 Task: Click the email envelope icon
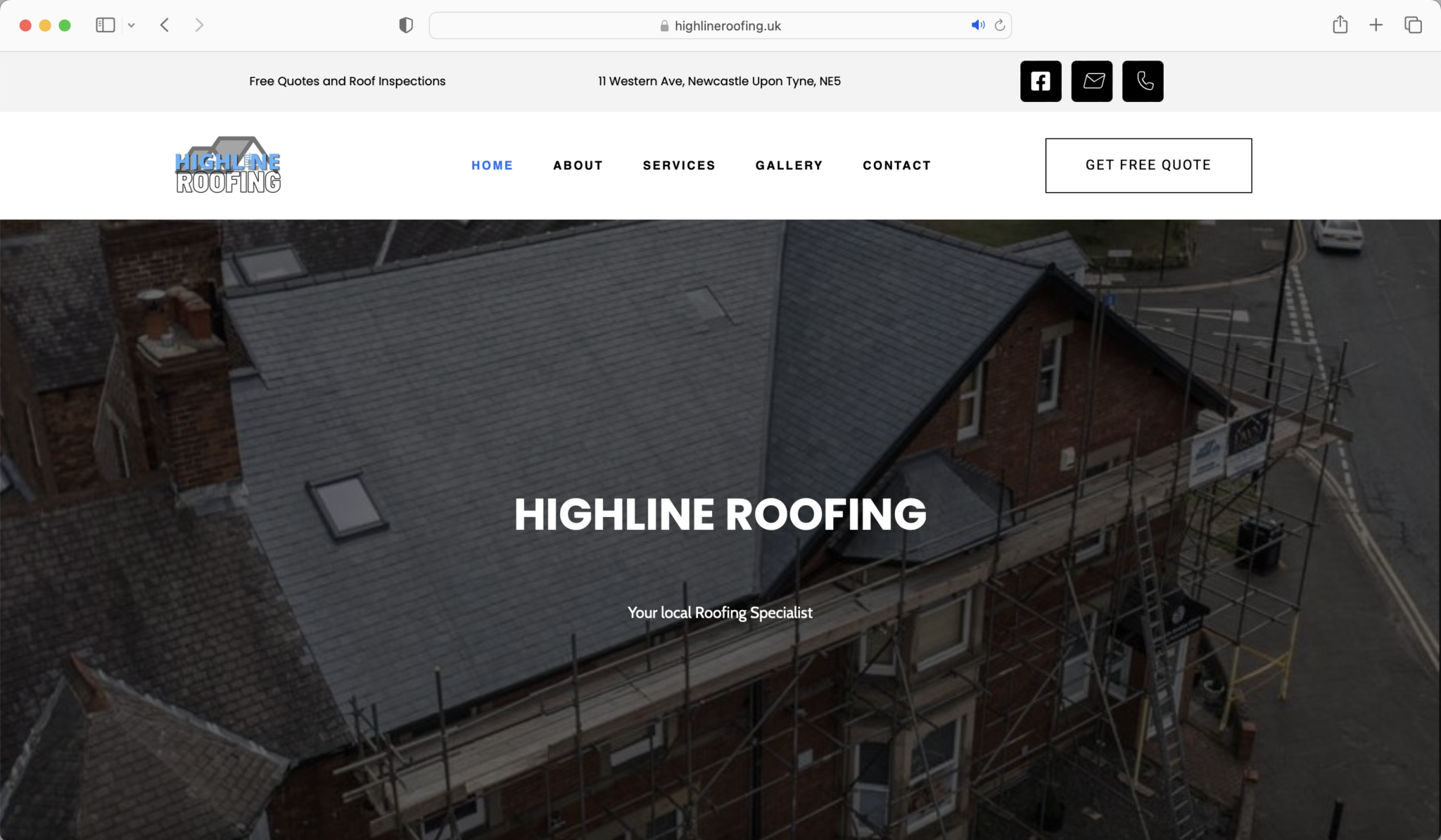click(x=1092, y=81)
